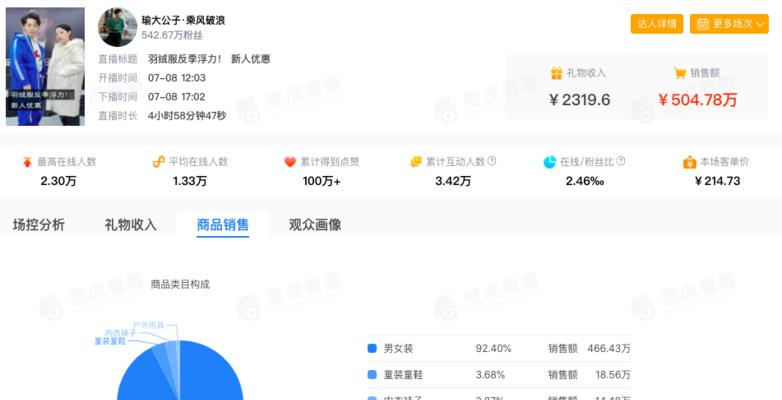The image size is (782, 400).
Task: Click the sales amount ¥504.78万
Action: [x=698, y=100]
